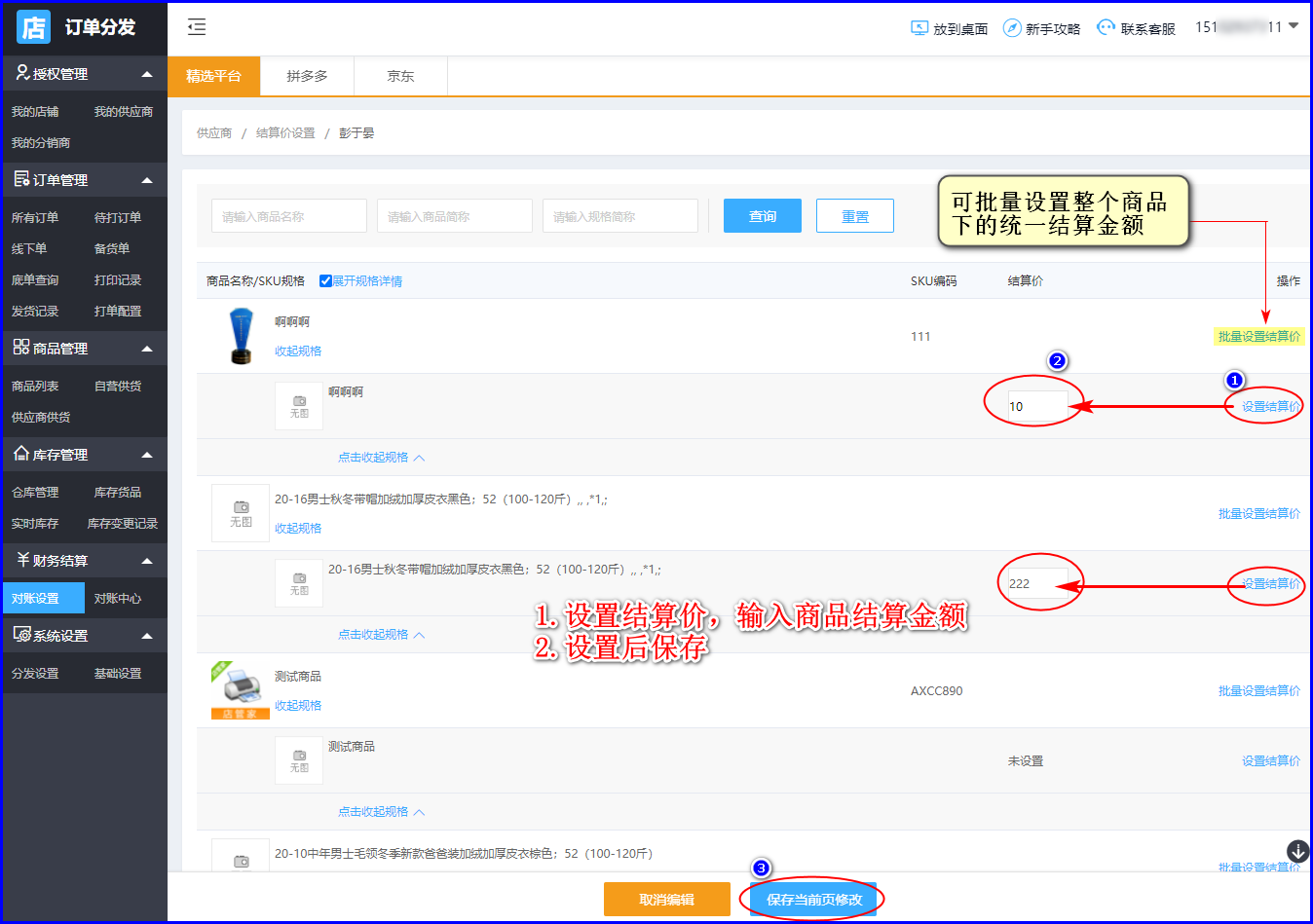Collapse the 授权管理 sidebar section
The image size is (1313, 924).
point(147,74)
